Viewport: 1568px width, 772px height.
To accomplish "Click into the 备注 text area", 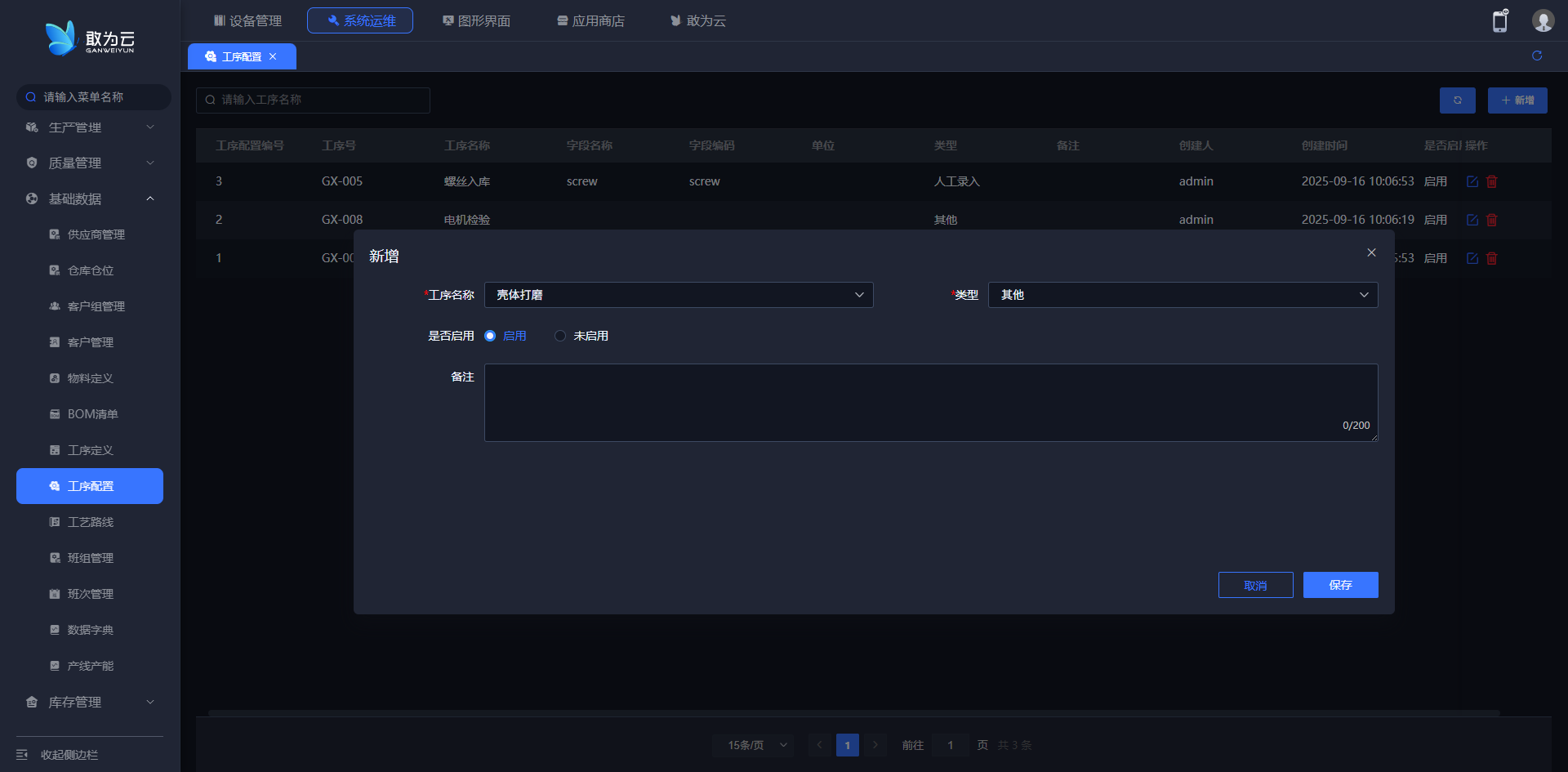I will tap(930, 402).
